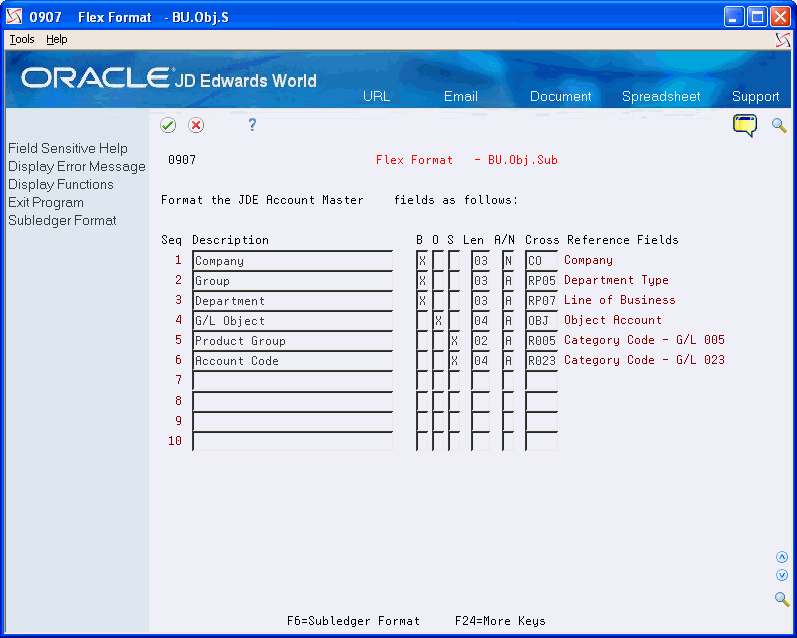Click the Category Code - G/L 023 text
Screen dimensions: 797x638
[644, 360]
